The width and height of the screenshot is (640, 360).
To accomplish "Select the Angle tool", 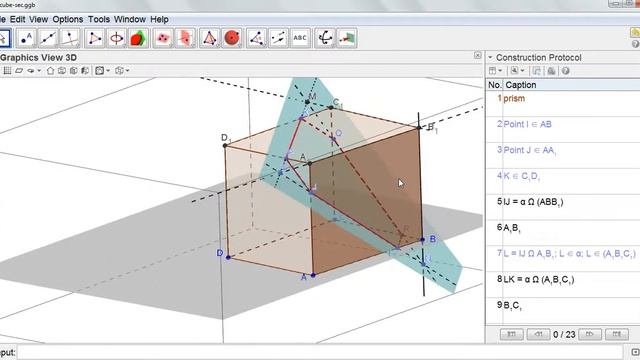I will 256,38.
